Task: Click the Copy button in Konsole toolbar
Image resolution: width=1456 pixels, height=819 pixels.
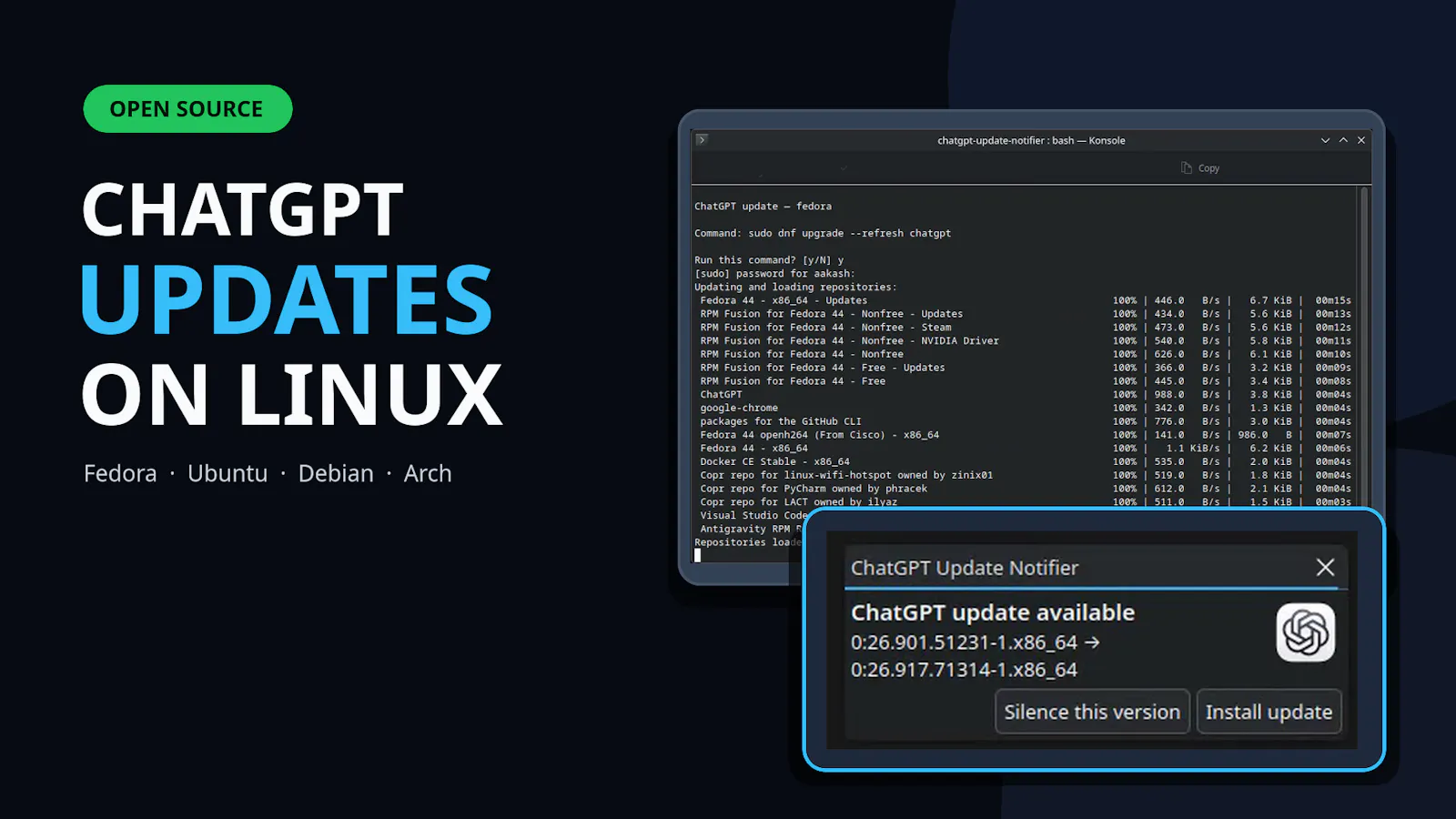Action: pyautogui.click(x=1200, y=168)
